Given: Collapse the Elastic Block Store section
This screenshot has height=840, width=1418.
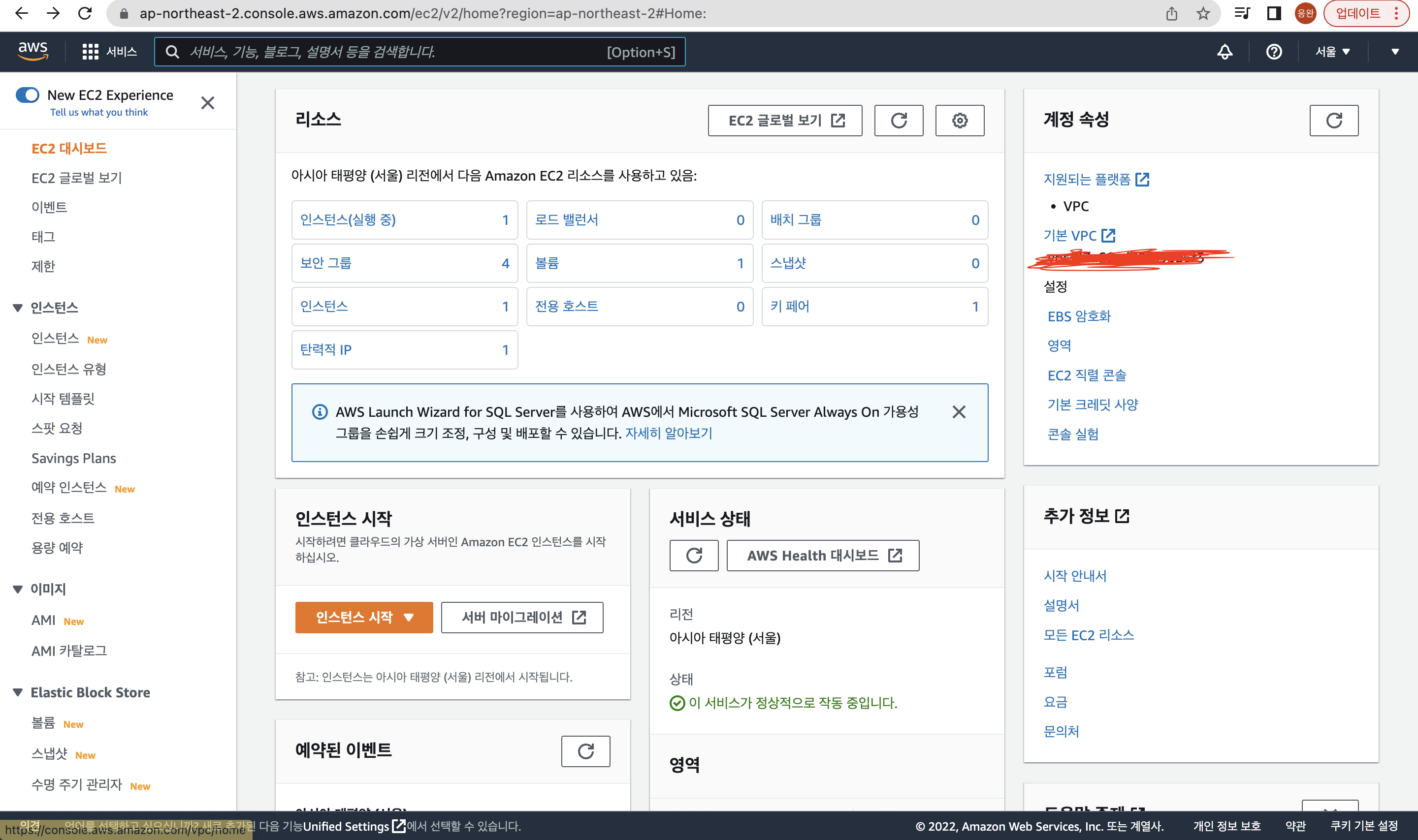Looking at the screenshot, I should tap(18, 692).
